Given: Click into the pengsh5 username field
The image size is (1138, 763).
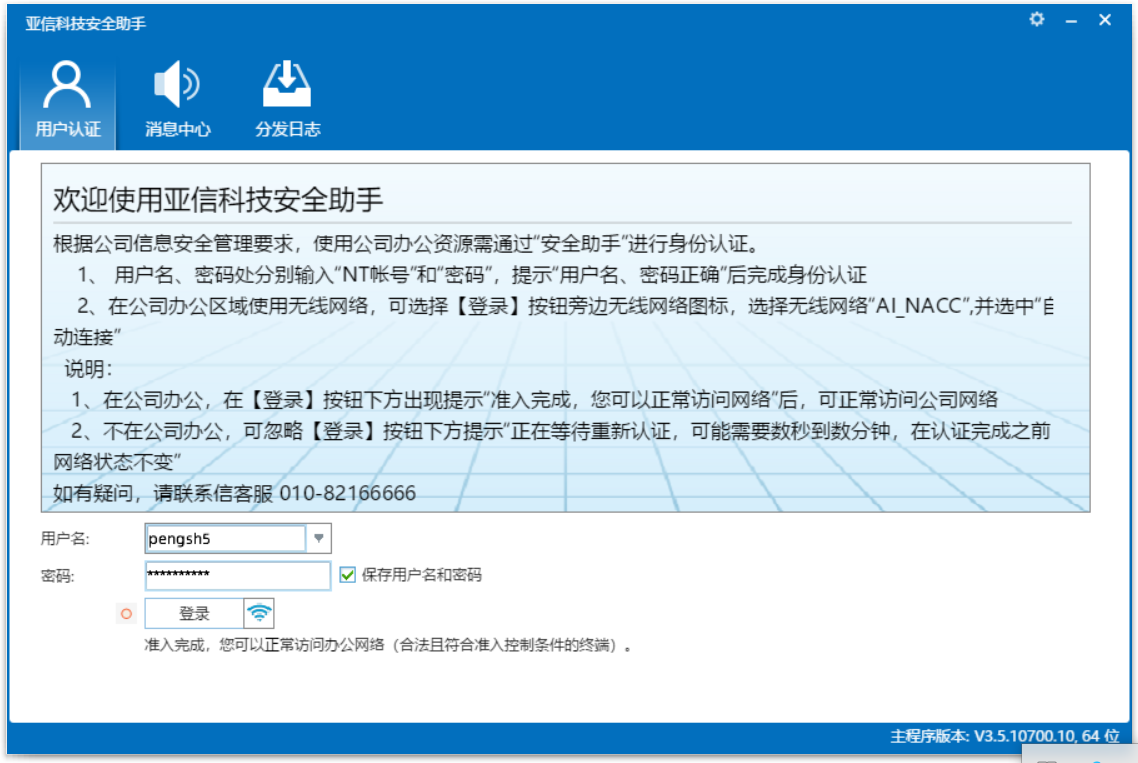Looking at the screenshot, I should [x=225, y=538].
